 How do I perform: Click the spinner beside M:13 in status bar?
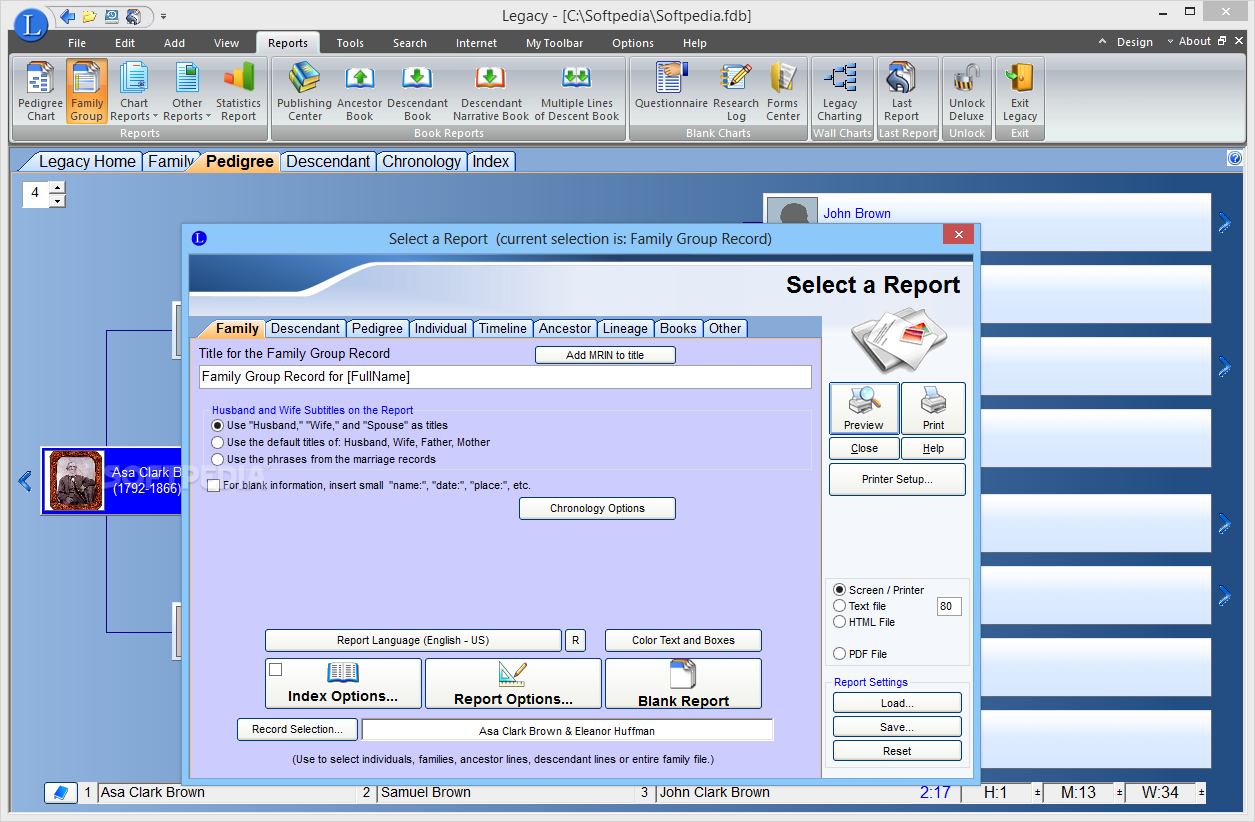(1119, 793)
